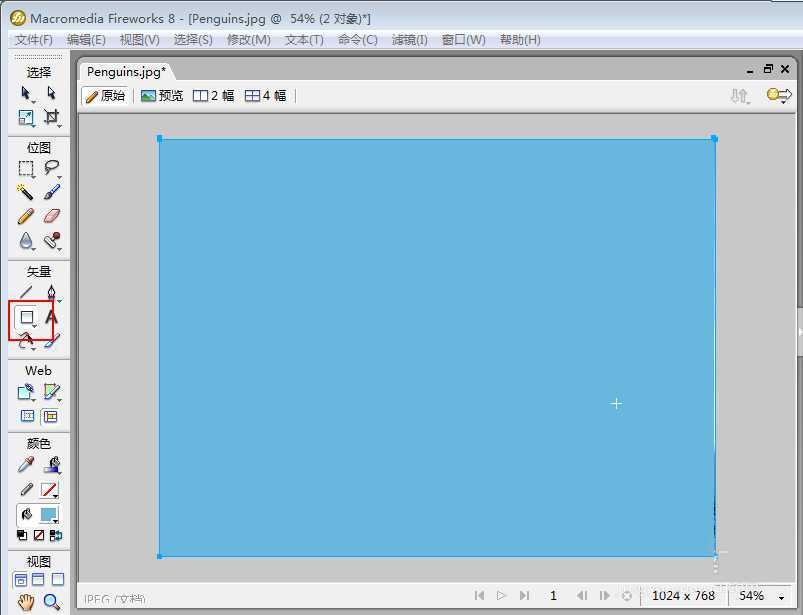This screenshot has width=803, height=615.
Task: Toggle show slices and hotspots
Action: click(x=50, y=416)
